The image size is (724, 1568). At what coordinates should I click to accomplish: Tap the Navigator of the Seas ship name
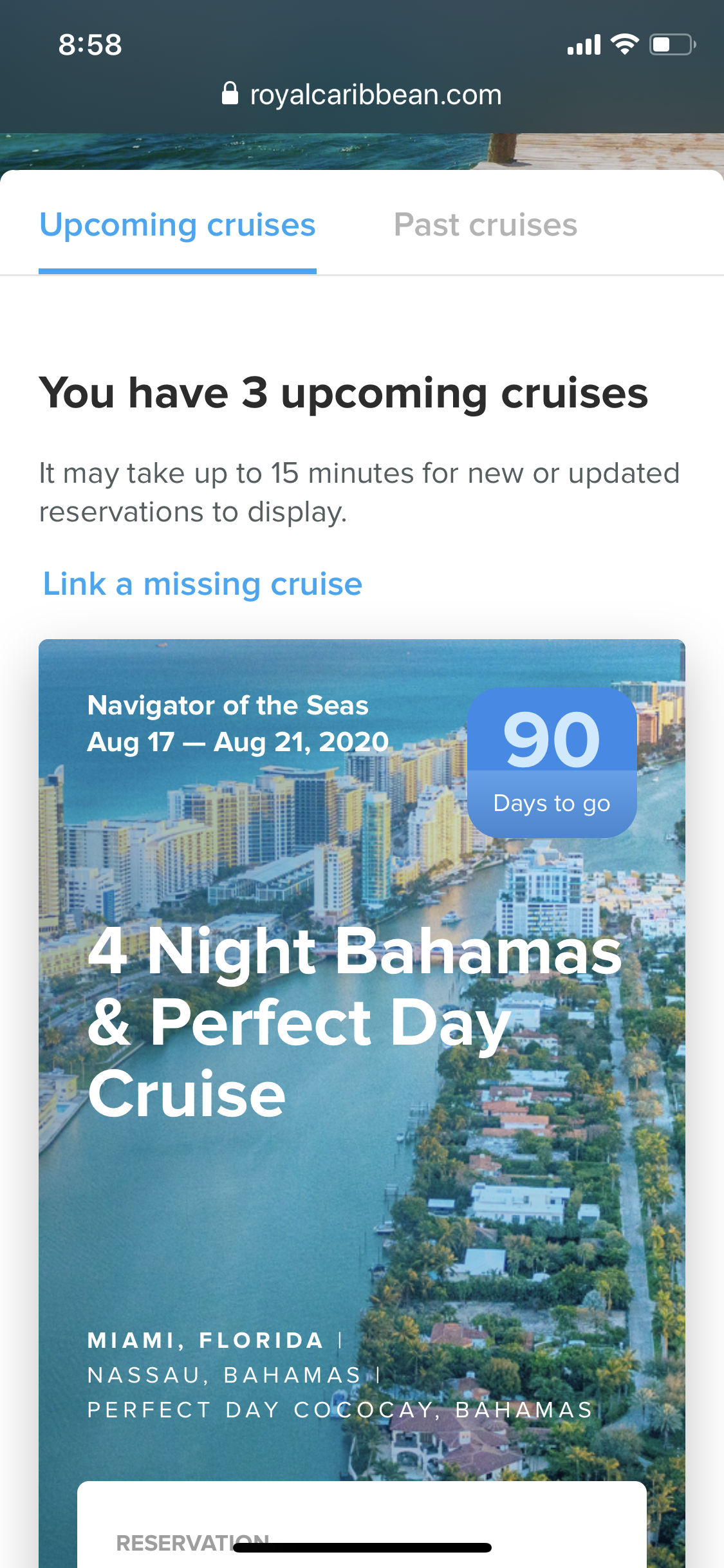(228, 705)
